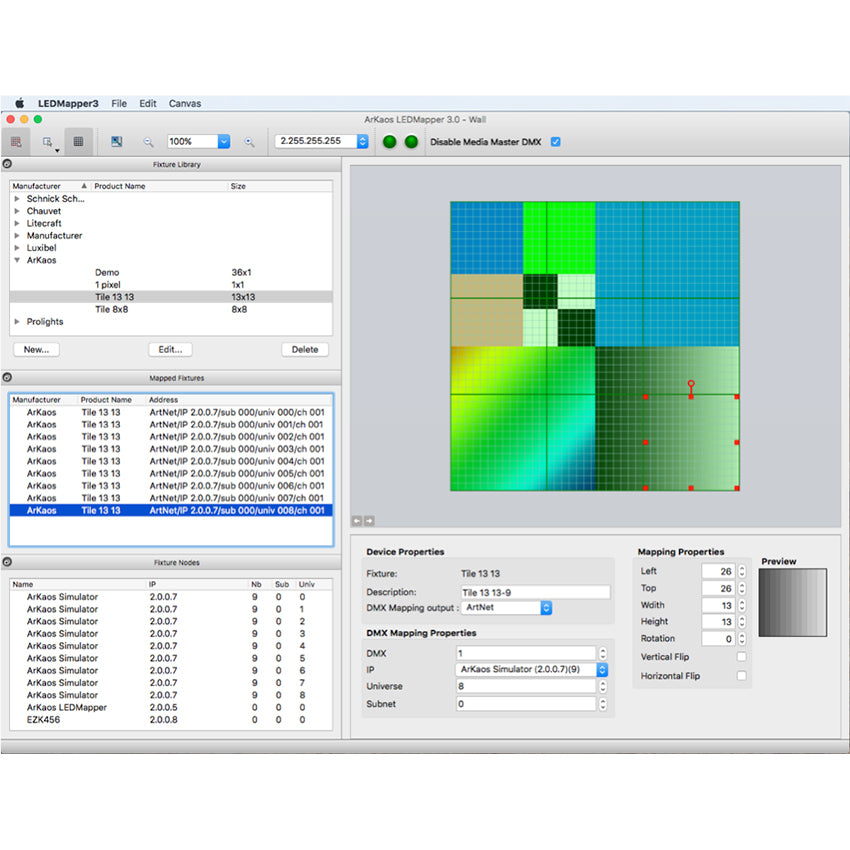This screenshot has height=850, width=850.
Task: Click the first green DMX status indicator
Action: tap(389, 141)
